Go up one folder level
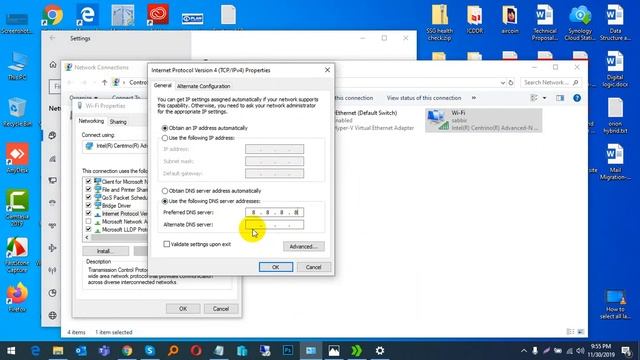The width and height of the screenshot is (640, 360). click(x=104, y=82)
